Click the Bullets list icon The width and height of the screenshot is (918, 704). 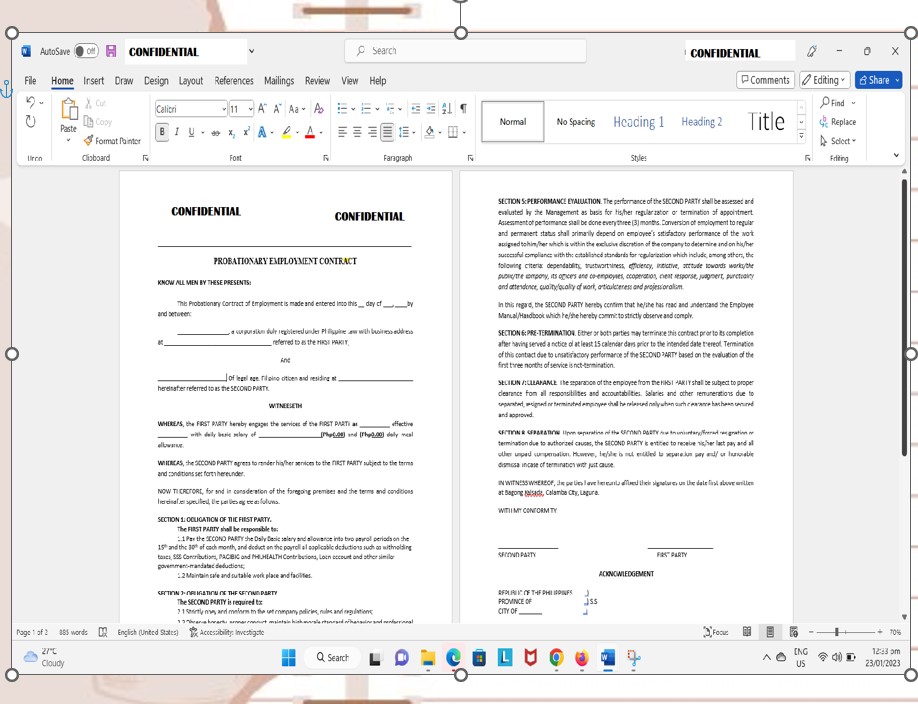342,108
